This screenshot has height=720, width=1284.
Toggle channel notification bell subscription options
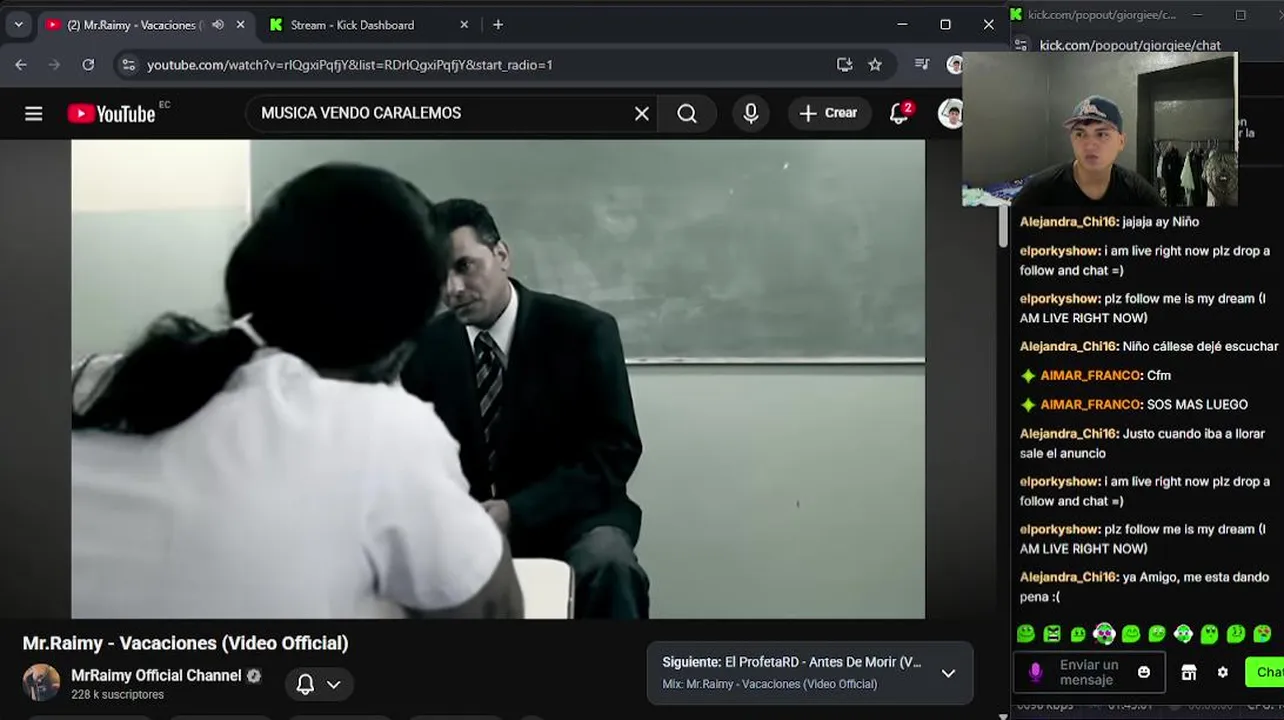coord(319,684)
